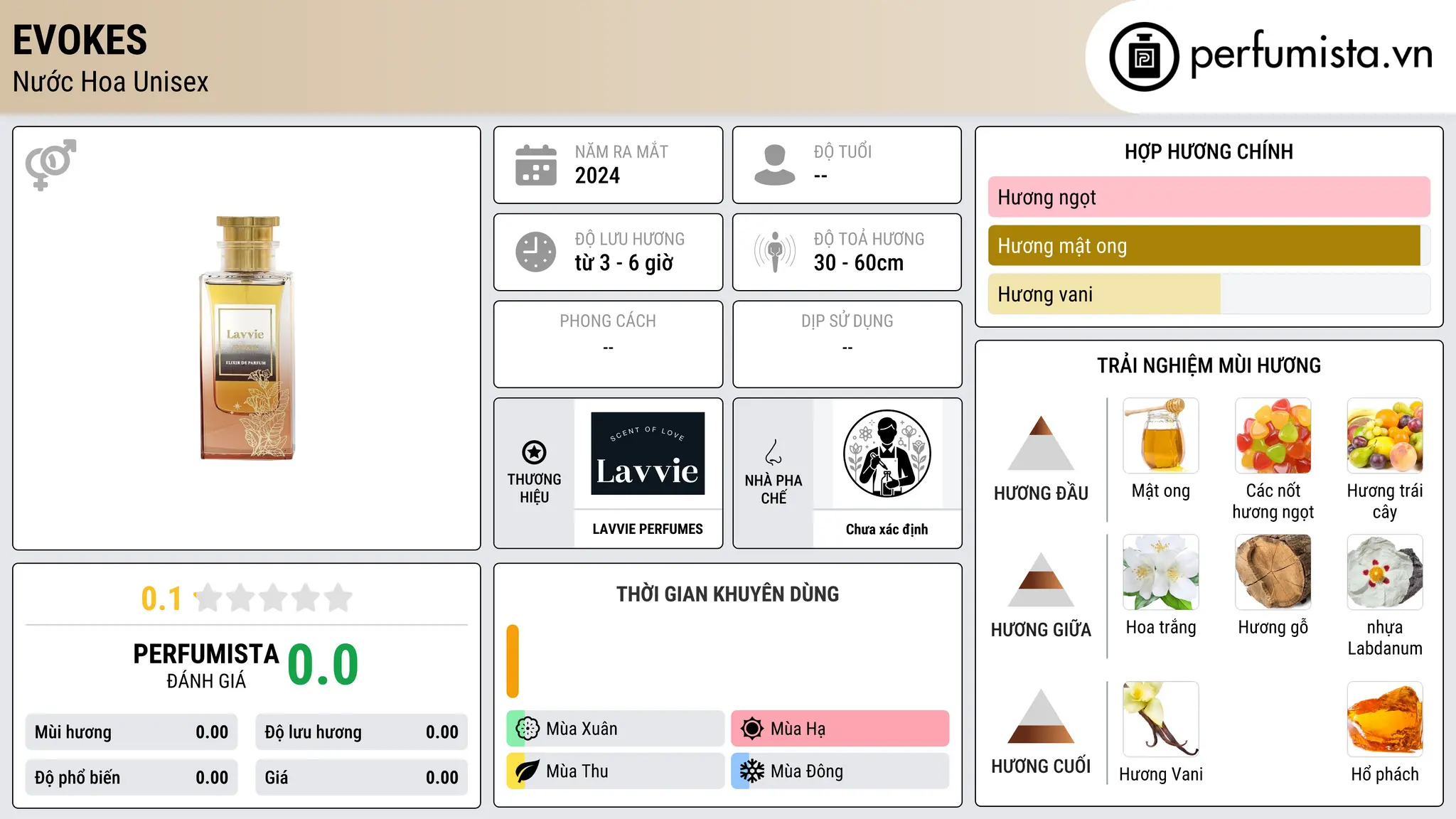Click the Chưa xác định perfumer label
This screenshot has width=1456, height=819.
coord(887,529)
